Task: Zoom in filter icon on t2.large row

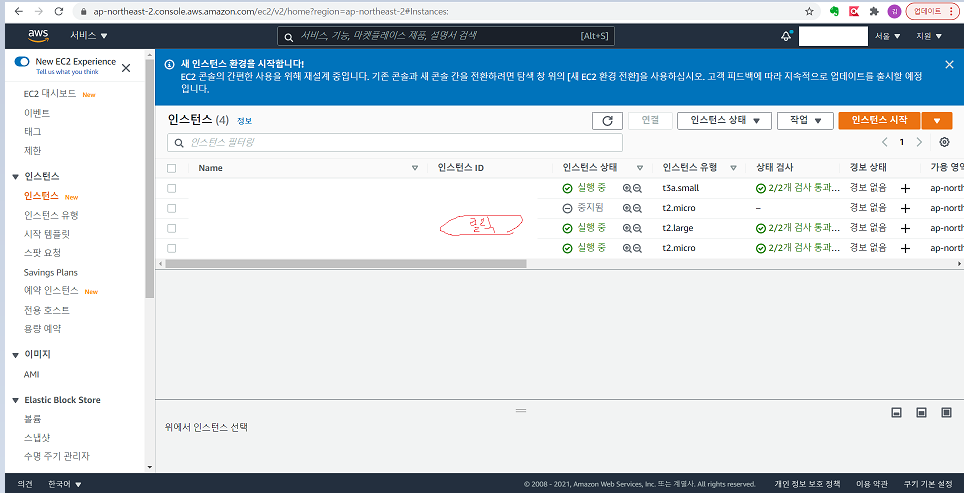Action: point(627,228)
